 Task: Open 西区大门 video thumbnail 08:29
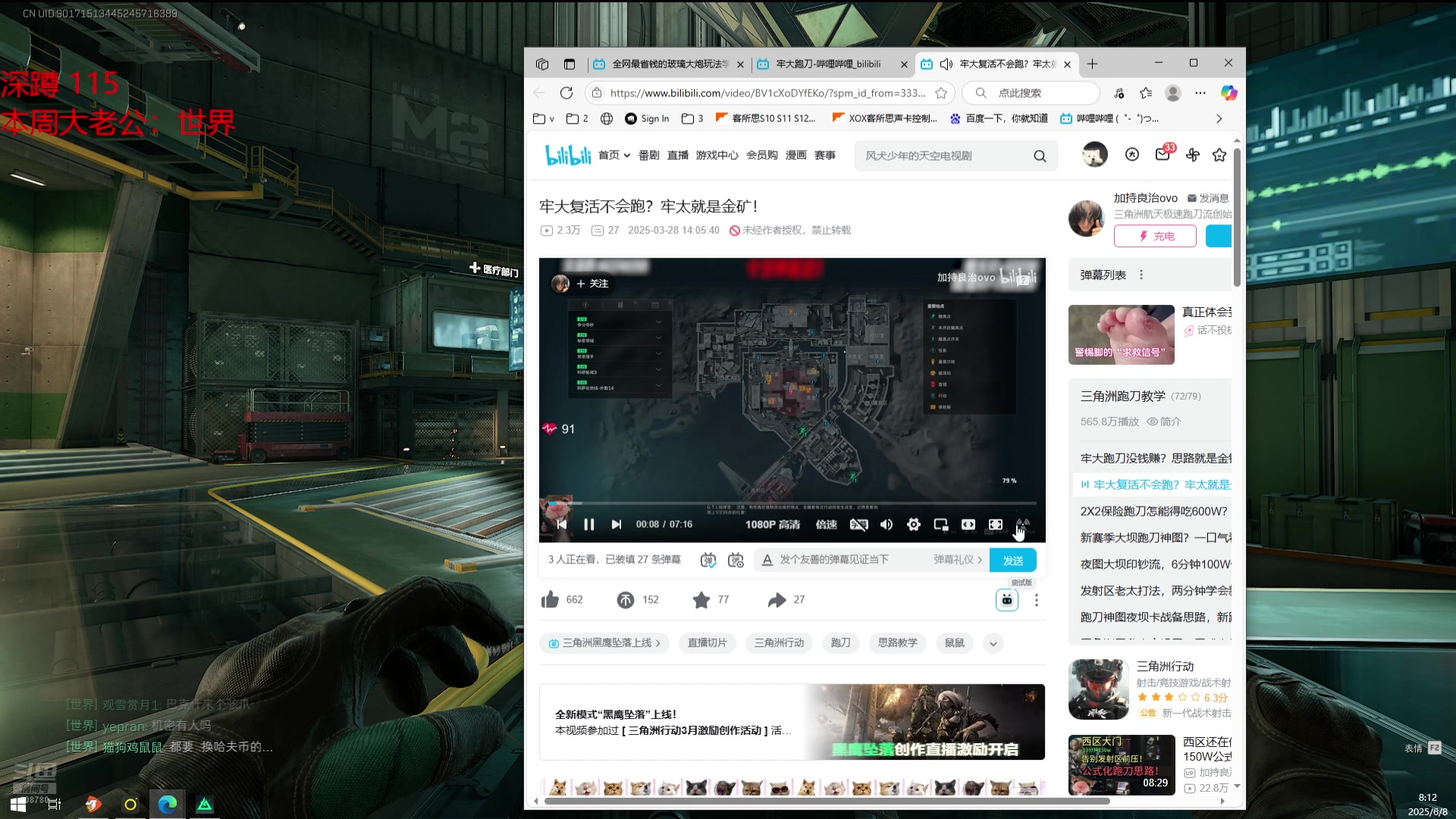(x=1122, y=764)
